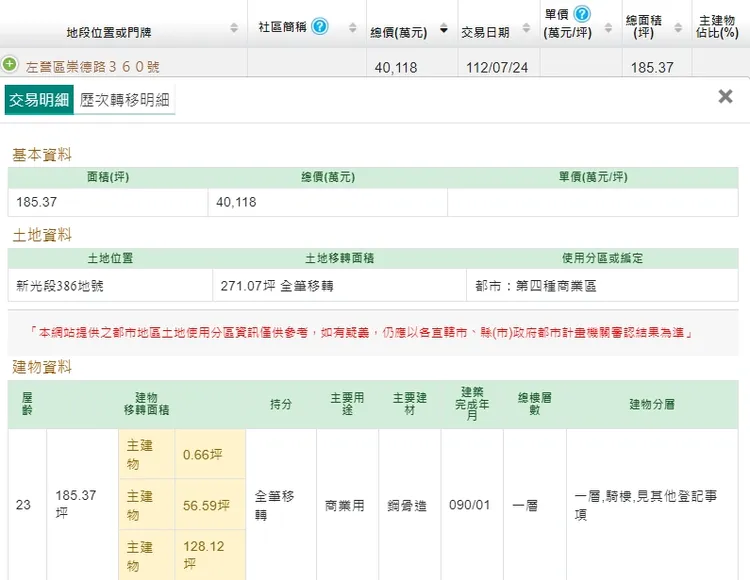
Task: Sort by 交易日期 column arrows
Action: (526, 28)
